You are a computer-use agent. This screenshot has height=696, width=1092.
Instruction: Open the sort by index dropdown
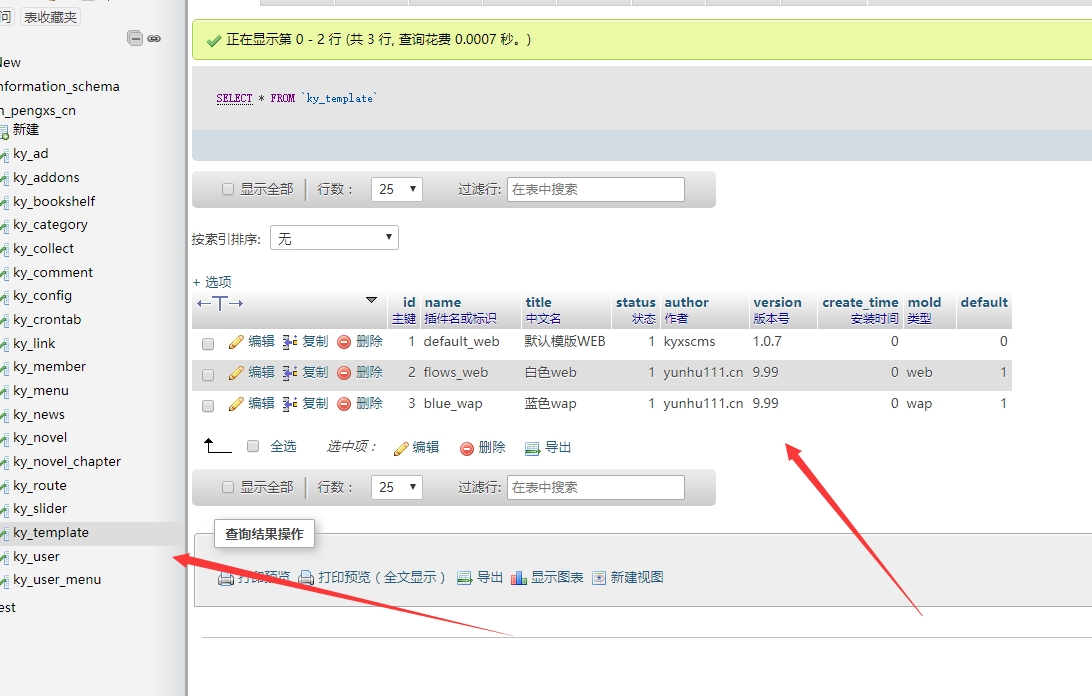coord(334,238)
